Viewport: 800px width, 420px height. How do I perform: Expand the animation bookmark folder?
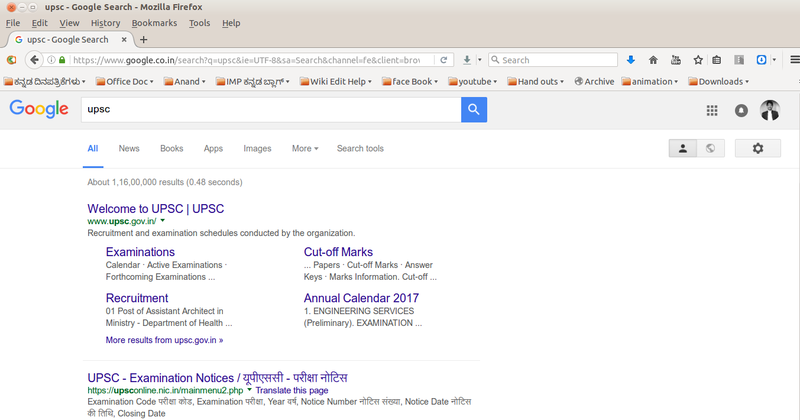tap(649, 81)
